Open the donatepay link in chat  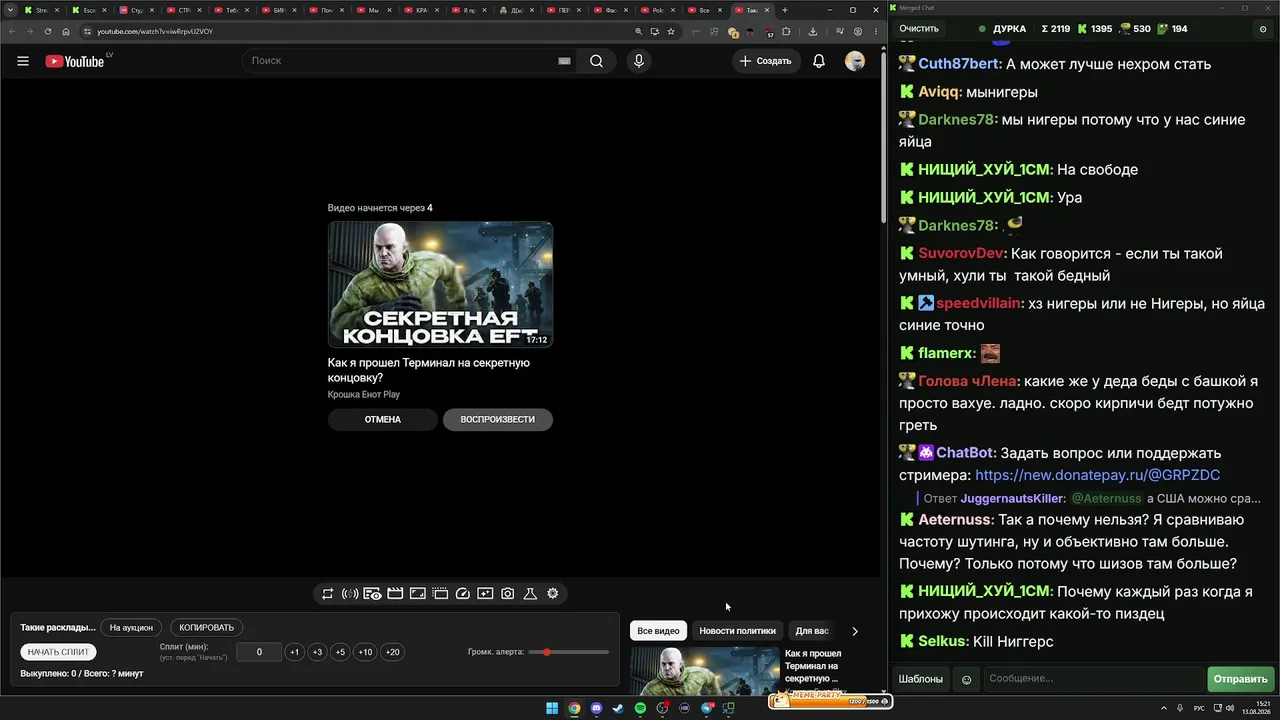pyautogui.click(x=1097, y=475)
